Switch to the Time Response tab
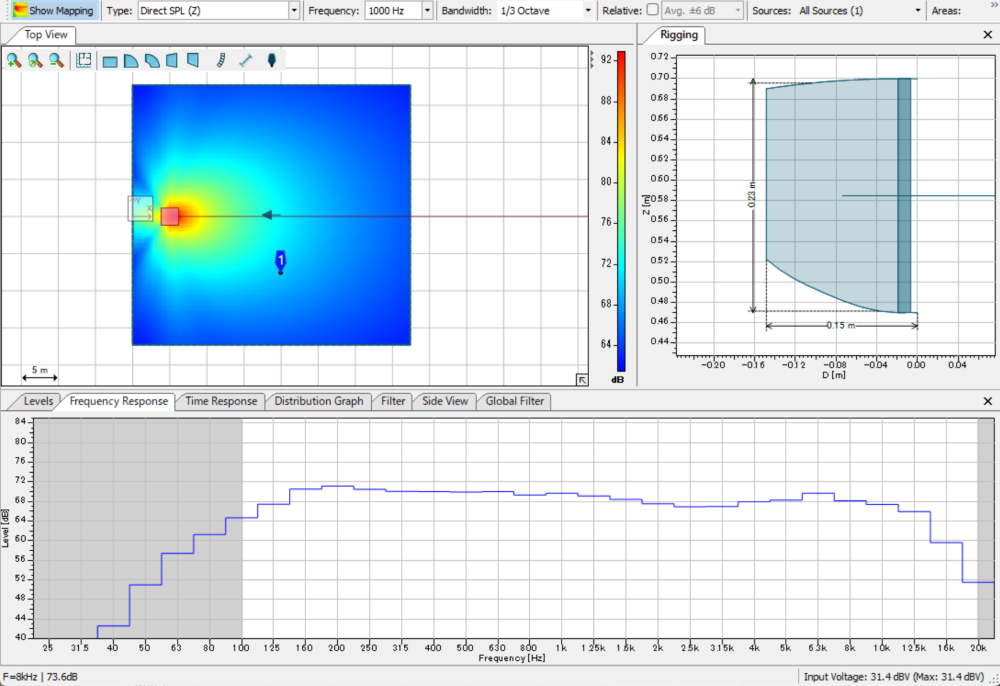The height and width of the screenshot is (686, 1000). [221, 401]
